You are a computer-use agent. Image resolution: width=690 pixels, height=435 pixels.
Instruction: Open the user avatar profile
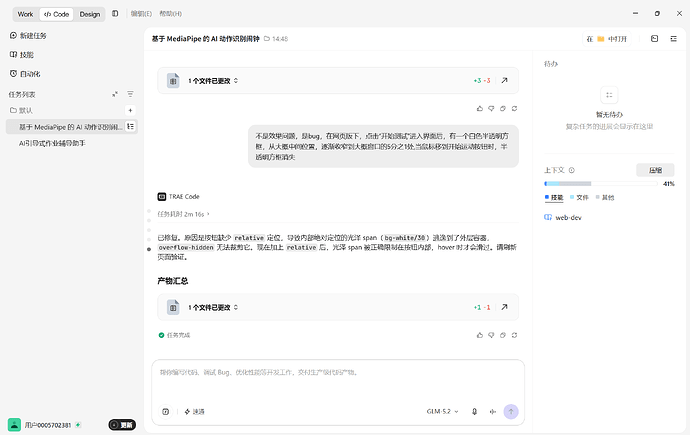coord(15,425)
